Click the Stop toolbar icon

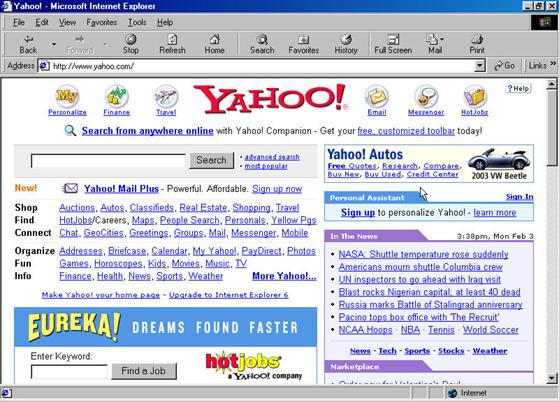(x=130, y=44)
